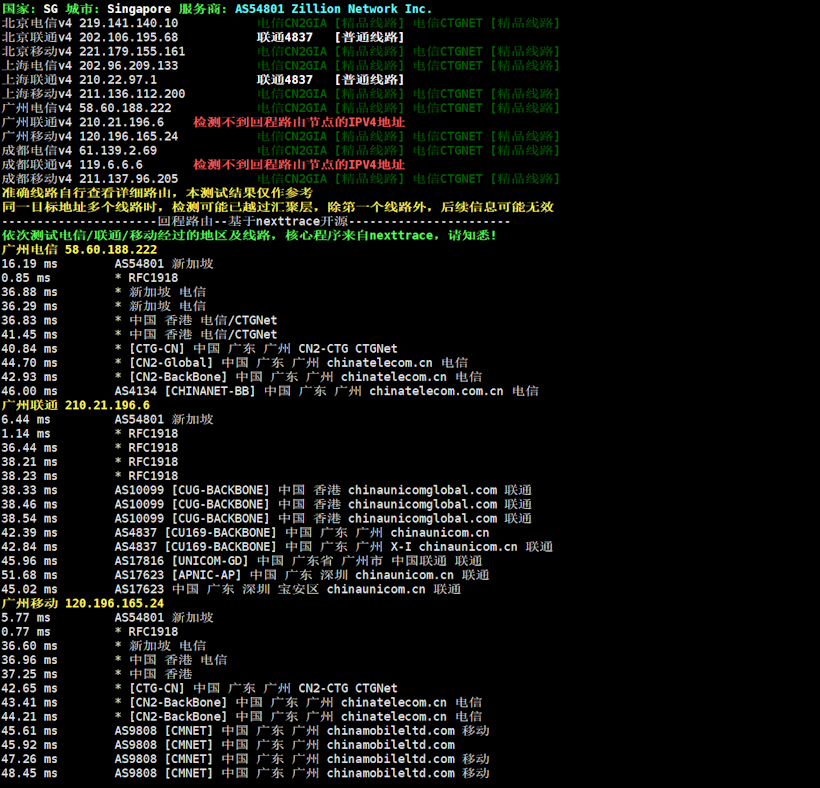
Task: Click chinatelecom.com.cn domain on AS4134 hop
Action: (x=436, y=391)
